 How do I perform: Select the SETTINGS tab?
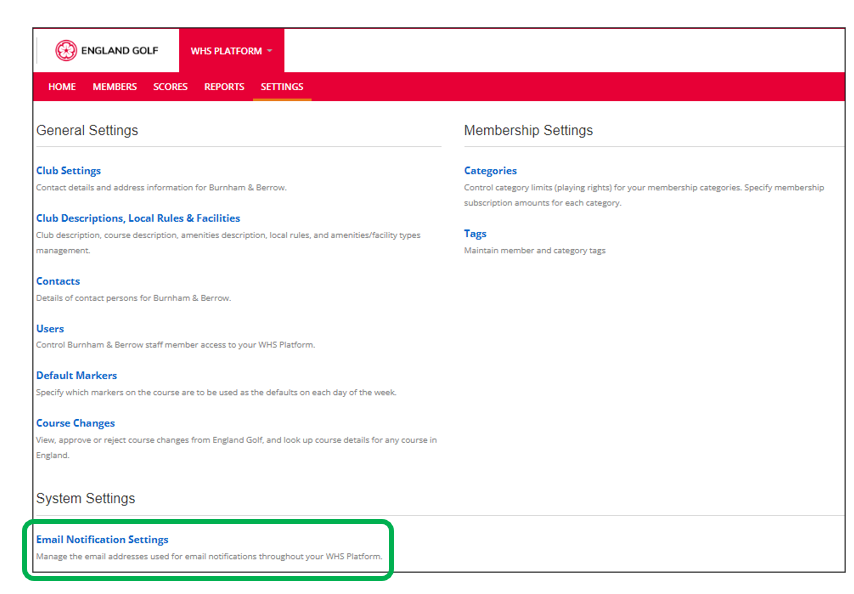coord(281,87)
